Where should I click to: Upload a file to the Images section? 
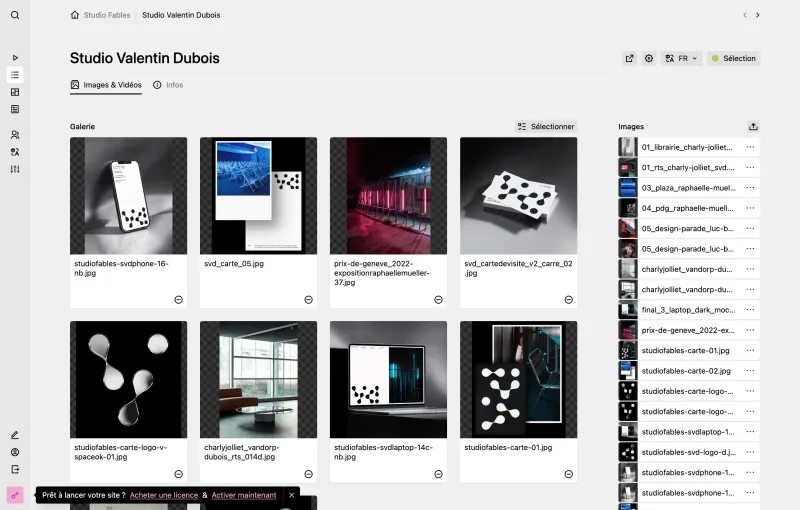(753, 127)
